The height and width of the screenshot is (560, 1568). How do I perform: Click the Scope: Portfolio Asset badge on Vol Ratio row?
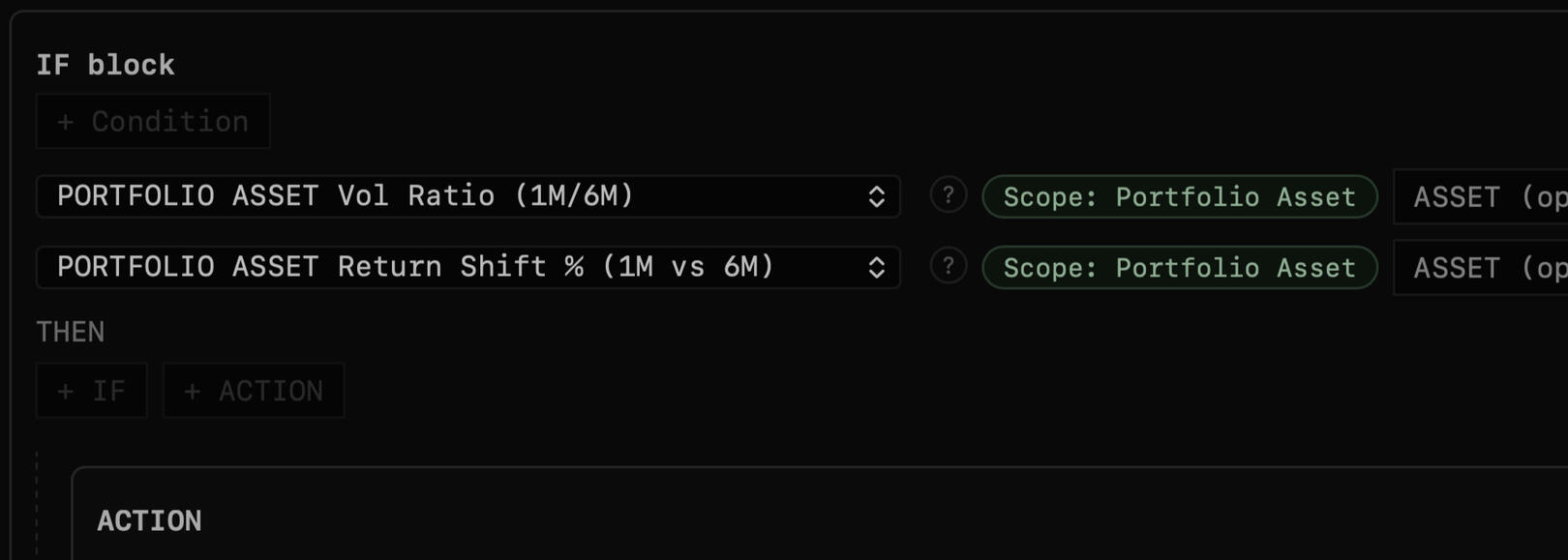click(1179, 196)
